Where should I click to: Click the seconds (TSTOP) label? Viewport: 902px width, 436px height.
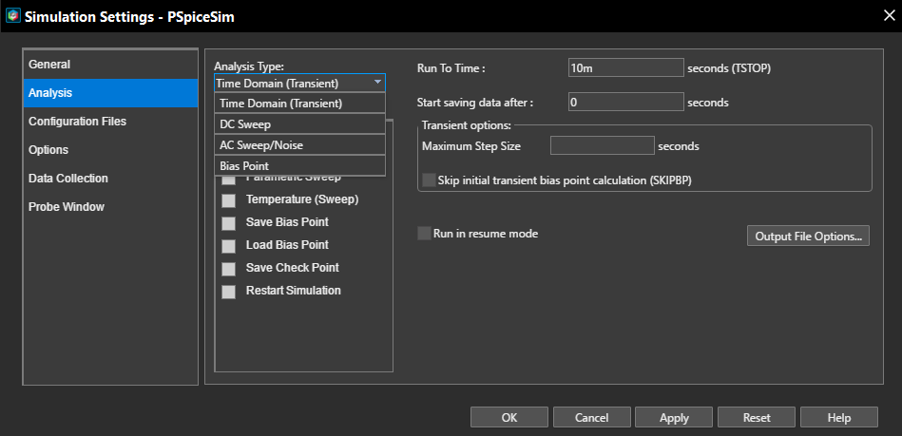tap(729, 68)
